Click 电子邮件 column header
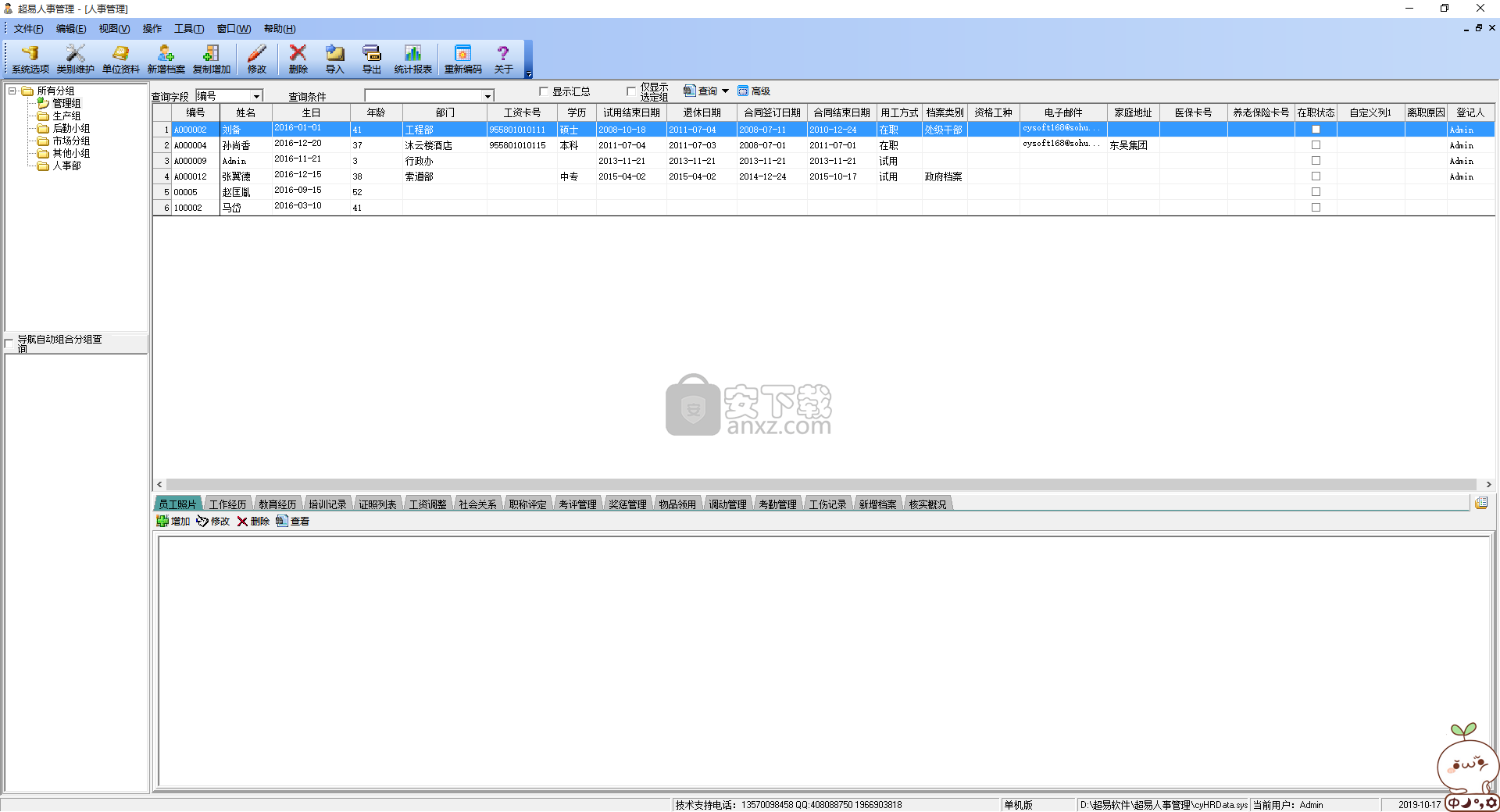 point(1063,112)
